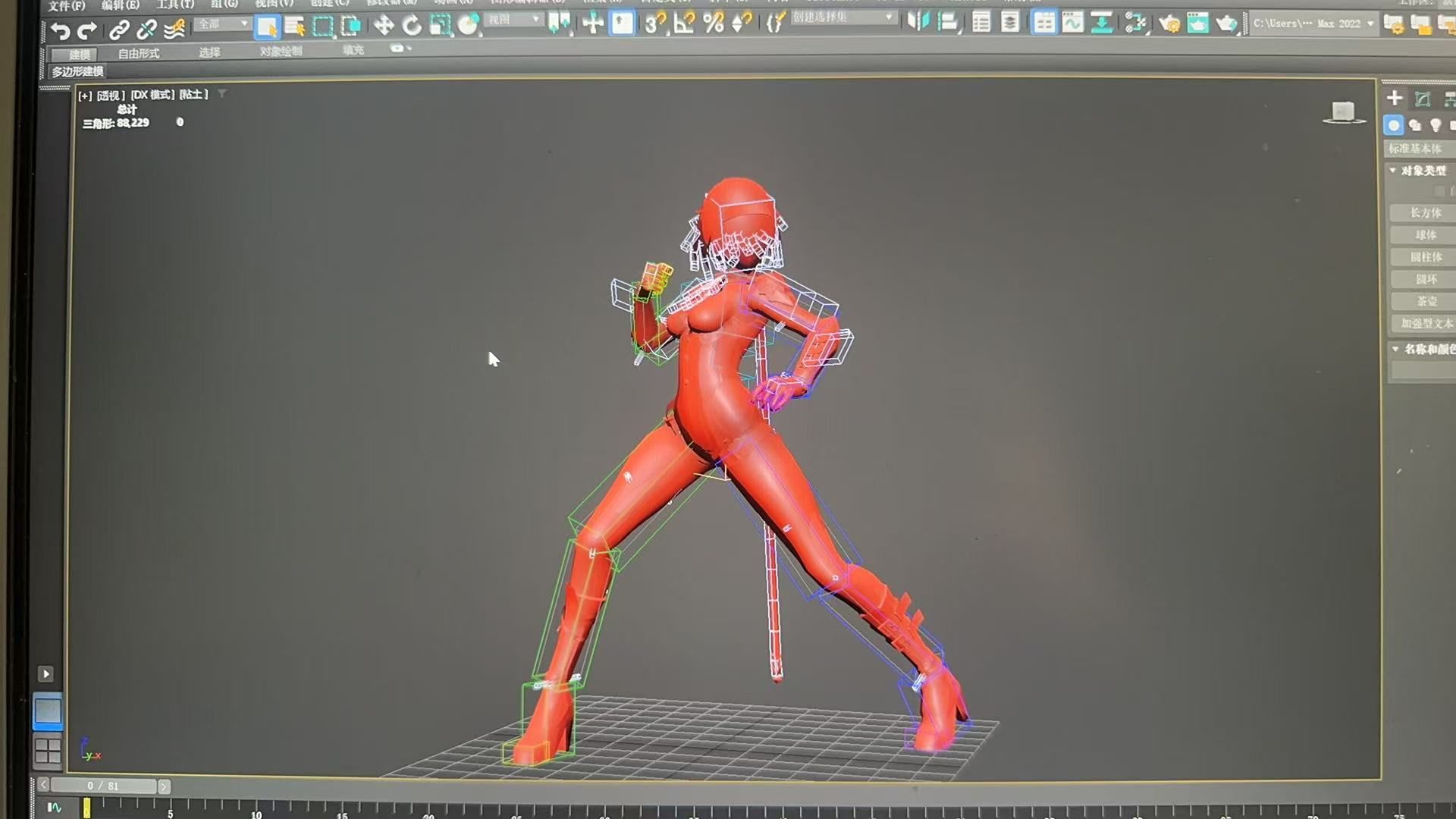Toggle the Keyboard Shortcut Override icon
Image resolution: width=1456 pixels, height=819 pixels.
[622, 24]
